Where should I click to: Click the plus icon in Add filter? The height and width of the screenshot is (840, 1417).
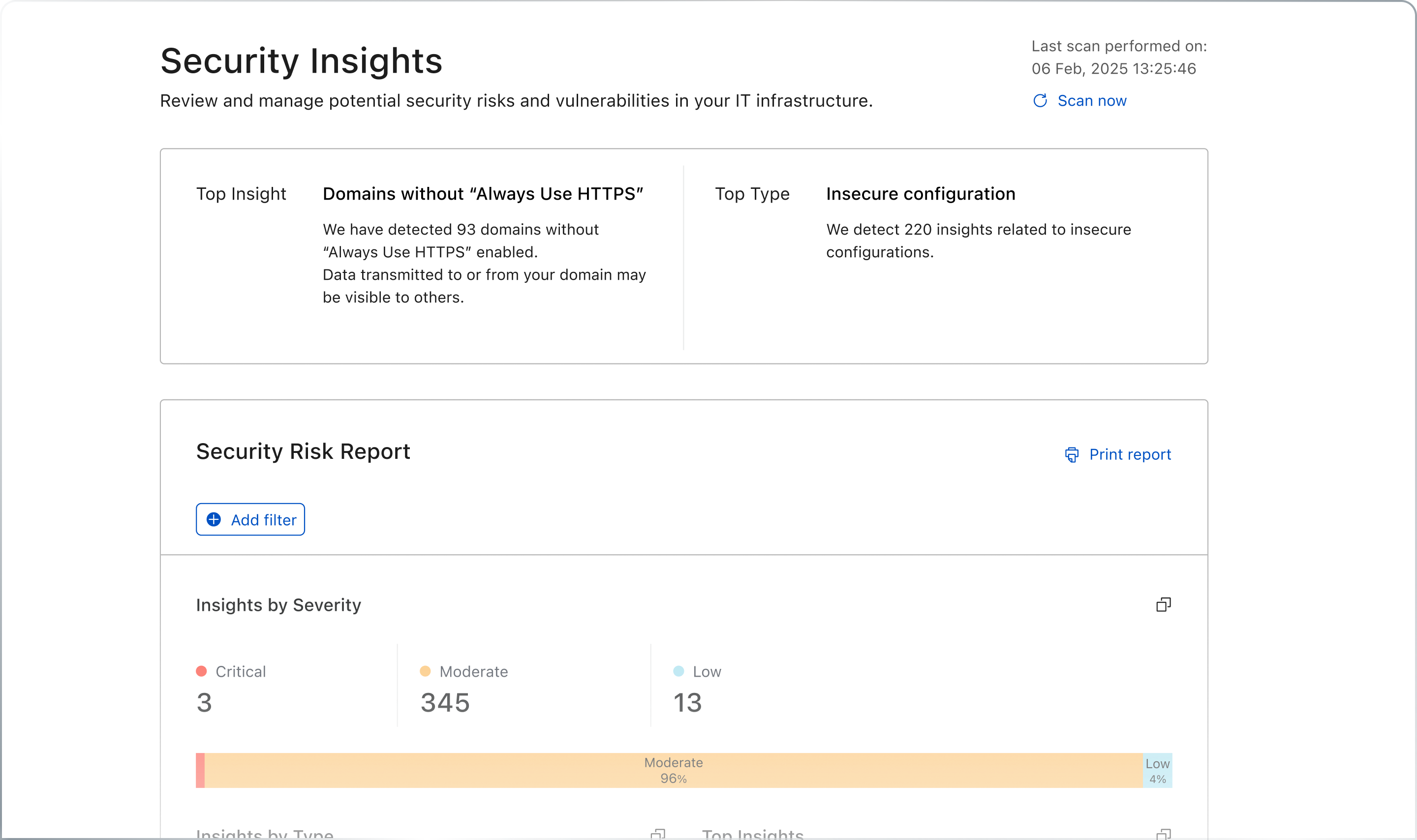coord(214,520)
